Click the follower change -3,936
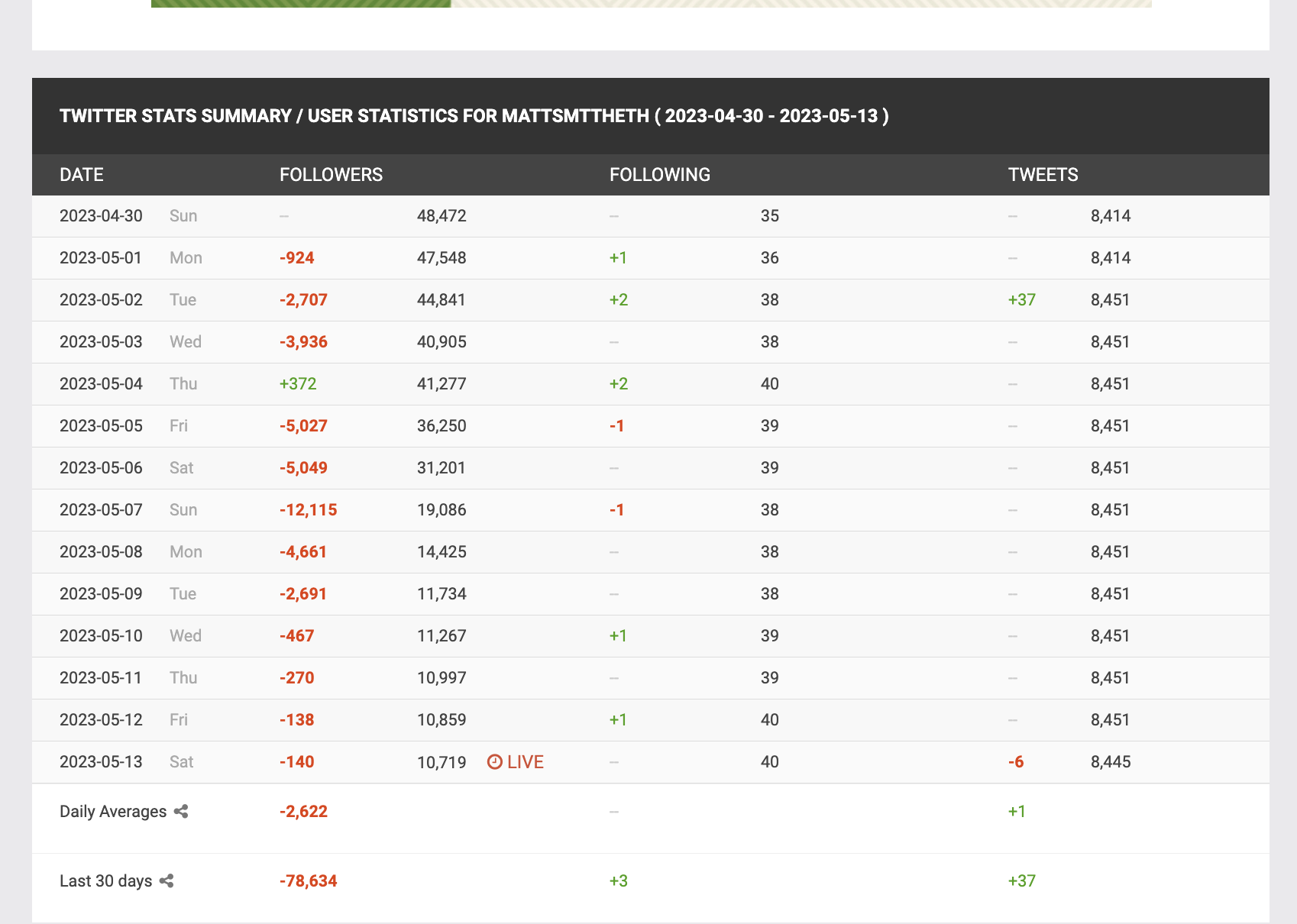Image resolution: width=1297 pixels, height=924 pixels. [303, 342]
